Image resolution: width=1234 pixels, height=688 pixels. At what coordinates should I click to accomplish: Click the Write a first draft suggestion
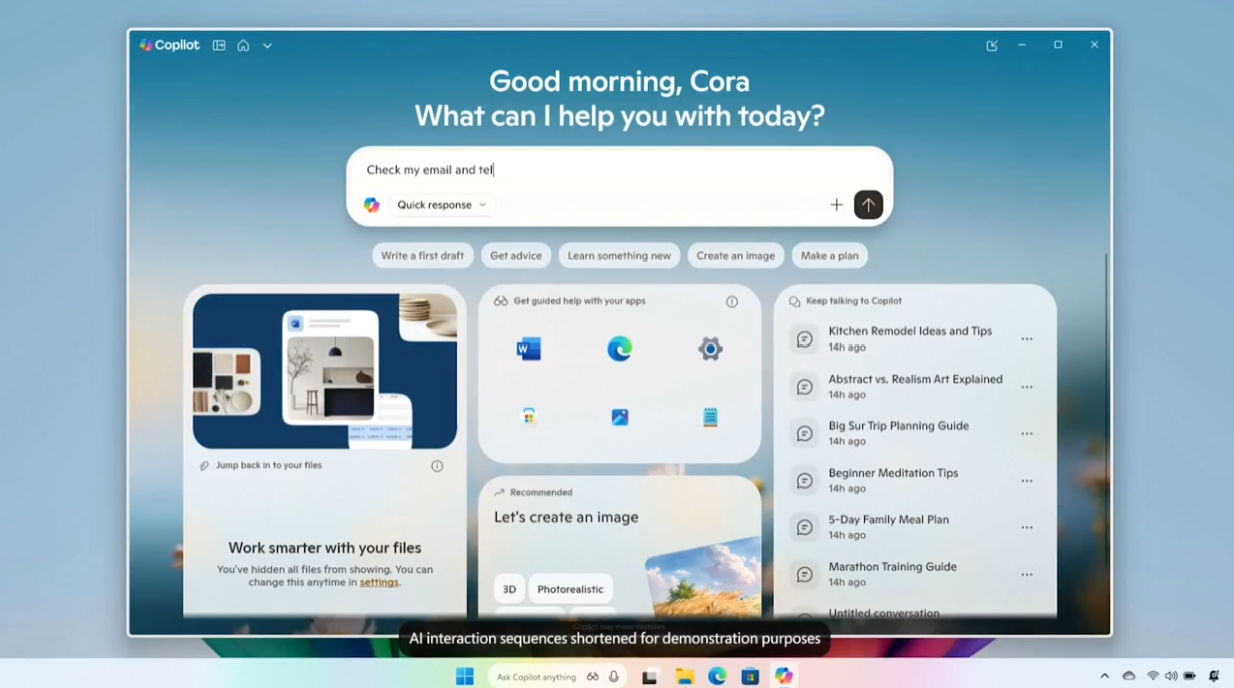pyautogui.click(x=422, y=256)
